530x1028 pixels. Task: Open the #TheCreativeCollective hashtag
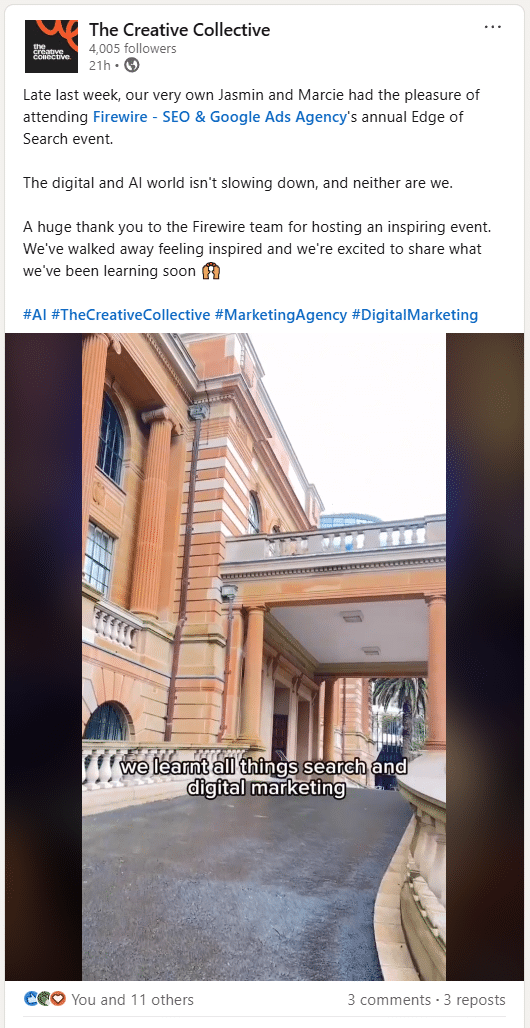pos(131,315)
